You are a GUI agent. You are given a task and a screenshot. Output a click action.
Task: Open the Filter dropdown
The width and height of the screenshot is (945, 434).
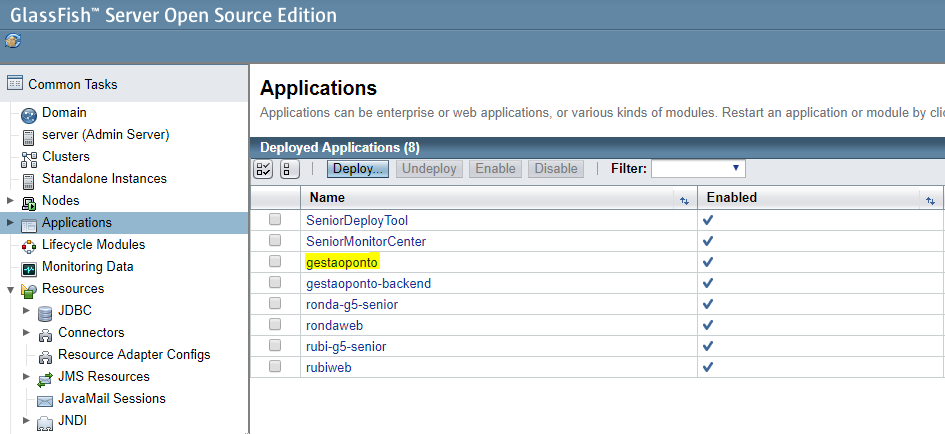(x=698, y=168)
